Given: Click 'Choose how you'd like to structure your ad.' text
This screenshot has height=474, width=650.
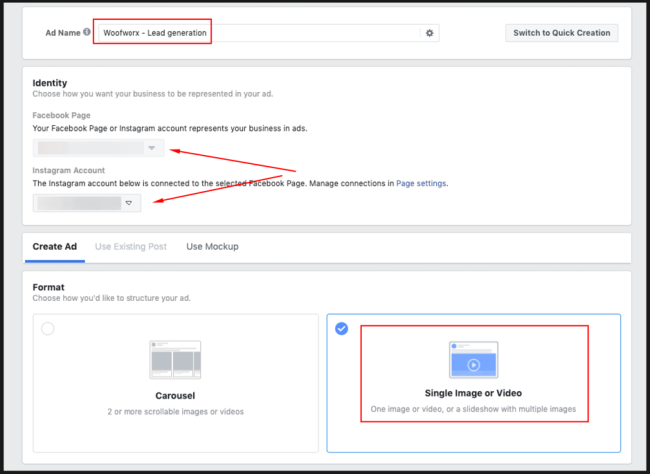Looking at the screenshot, I should [x=112, y=298].
